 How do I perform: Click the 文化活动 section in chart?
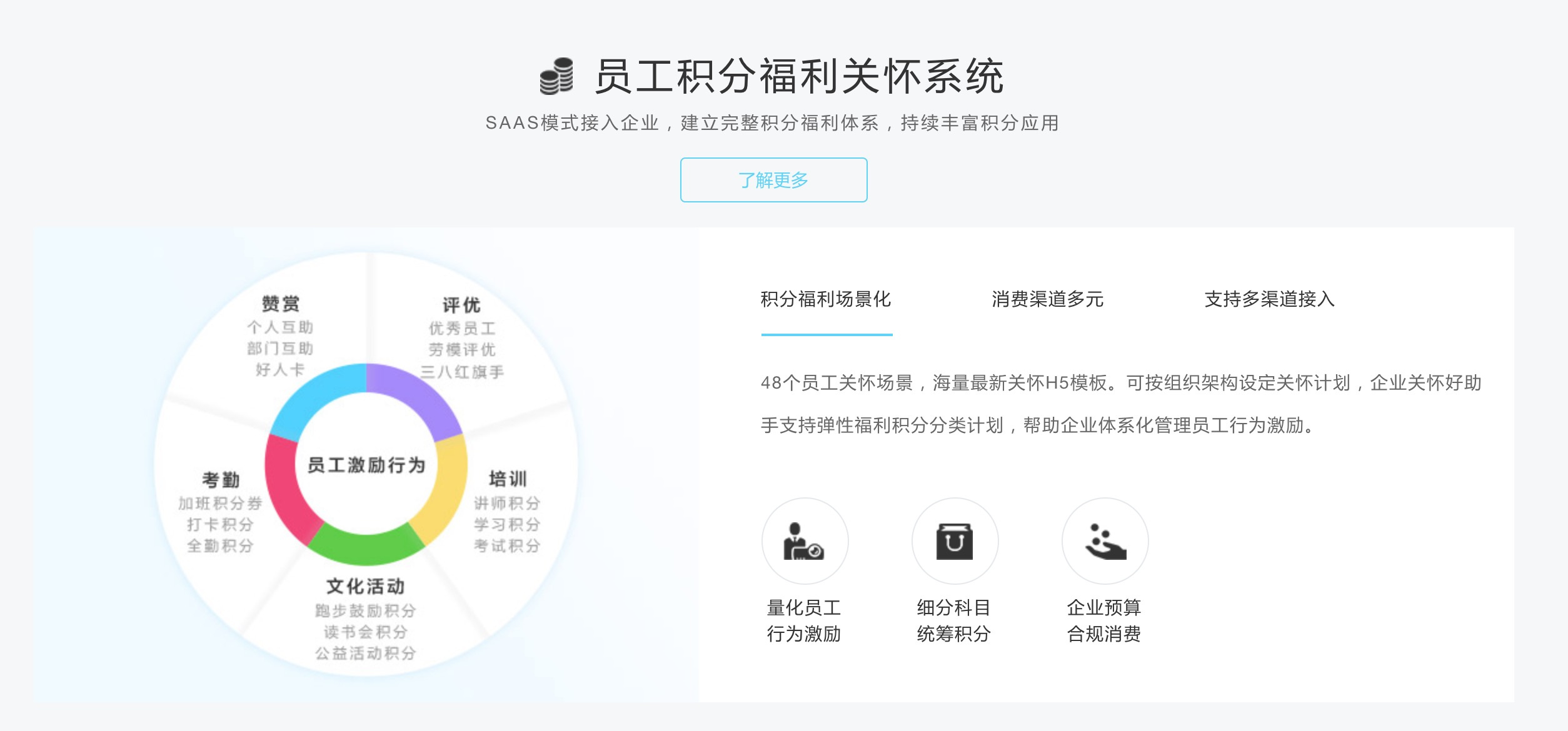(x=366, y=586)
